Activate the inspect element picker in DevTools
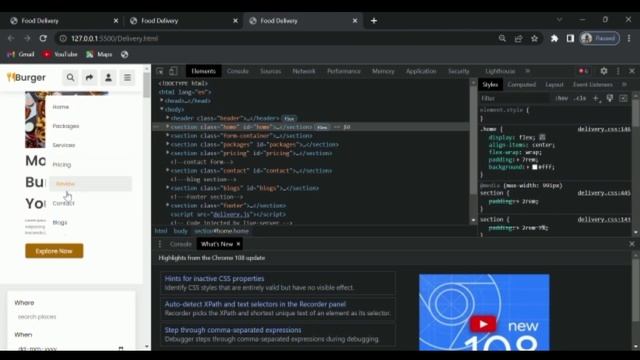Image resolution: width=640 pixels, height=360 pixels. tap(160, 71)
